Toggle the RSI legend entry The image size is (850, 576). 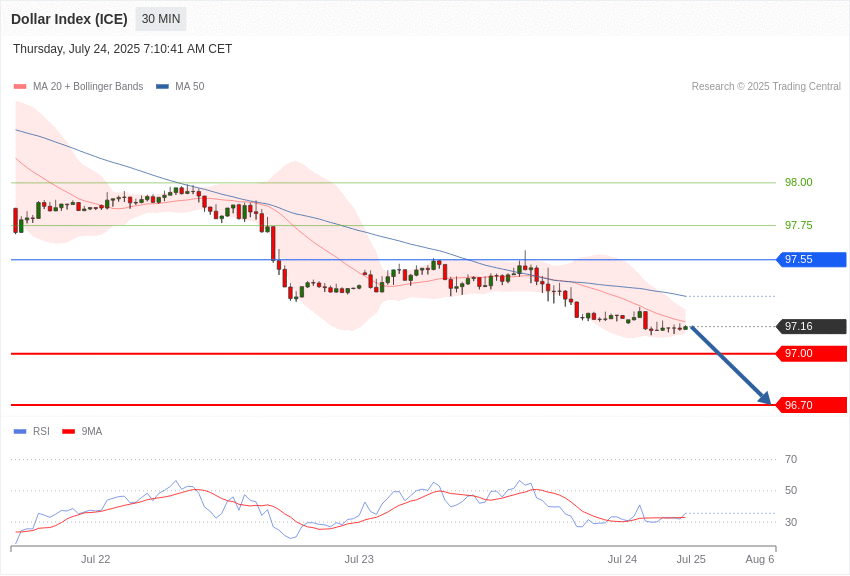31,431
